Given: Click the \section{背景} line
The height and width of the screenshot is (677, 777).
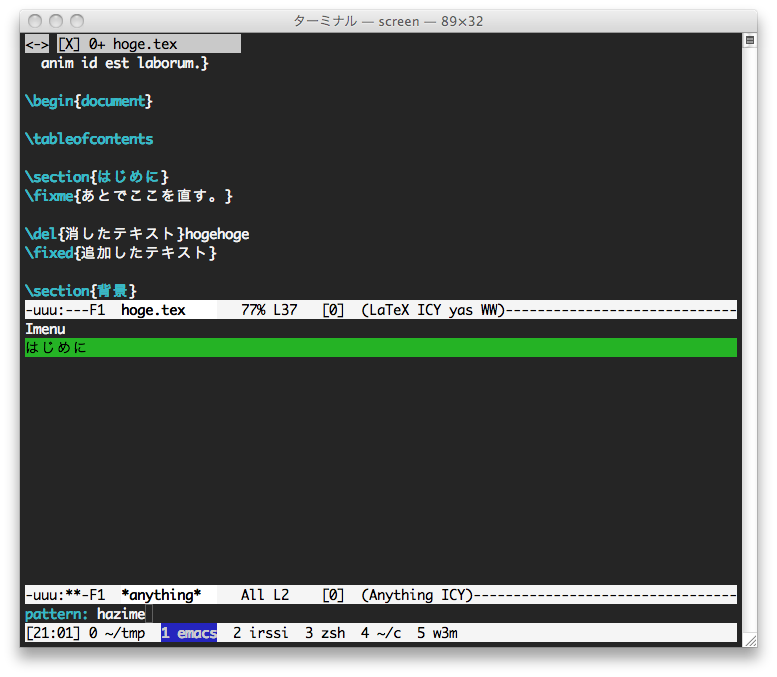Looking at the screenshot, I should click(x=81, y=291).
